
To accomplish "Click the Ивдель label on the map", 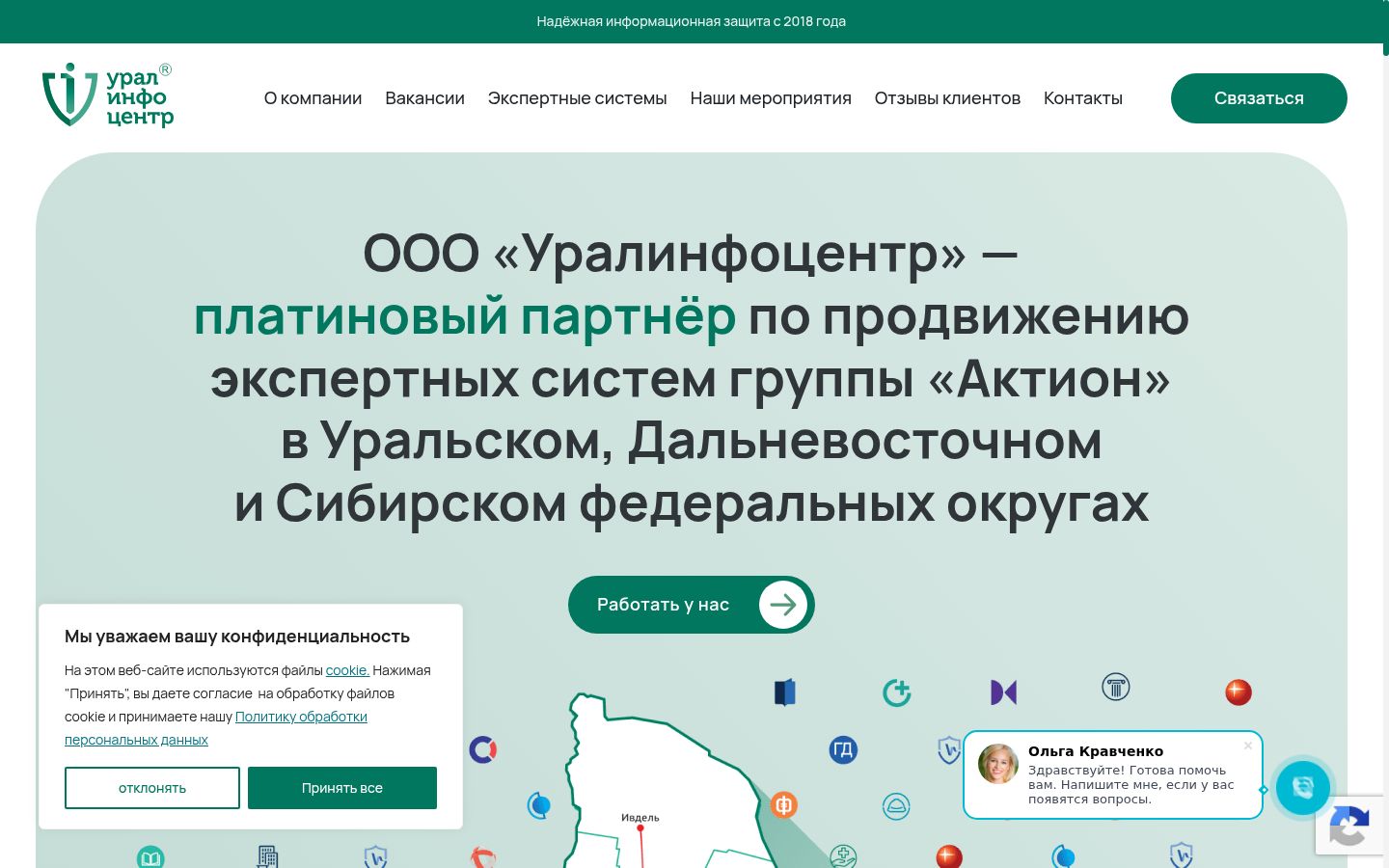I will (640, 818).
